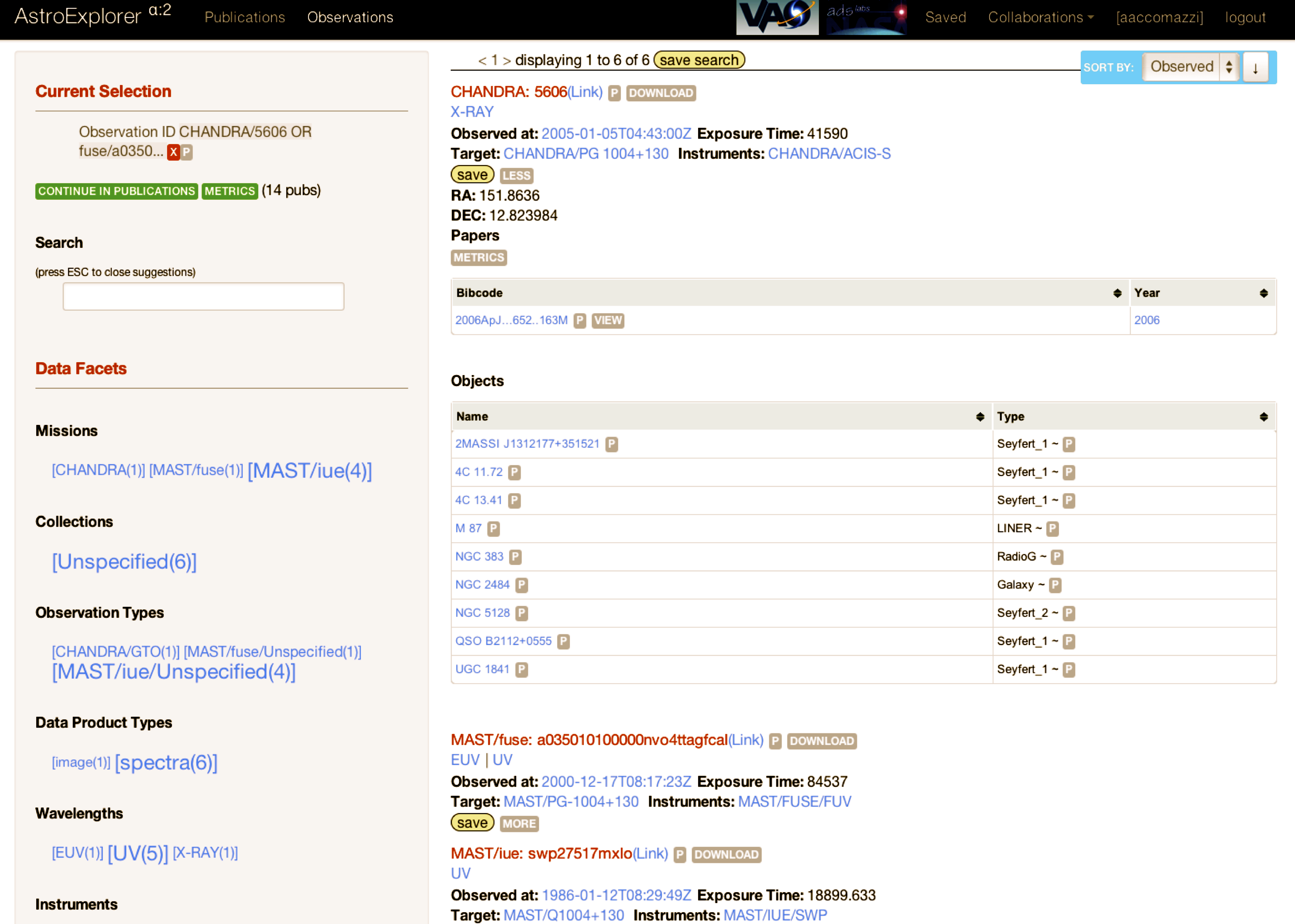Screen dimensions: 1295x924
Task: Click into the facet search input field
Action: coord(203,296)
